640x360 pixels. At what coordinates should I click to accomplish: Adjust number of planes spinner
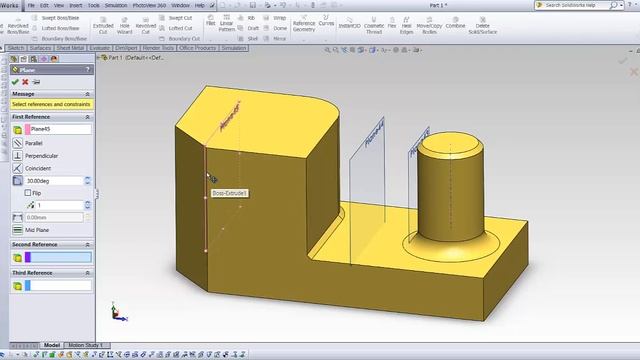click(87, 205)
